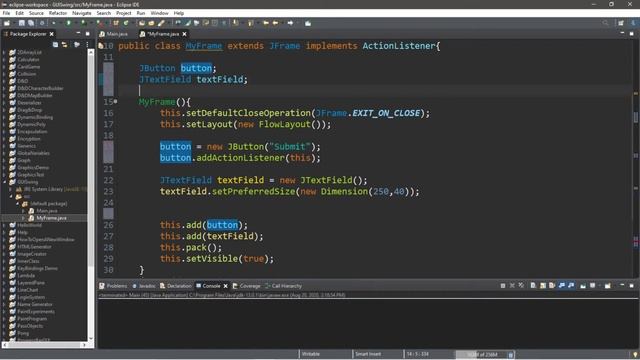Click the Run Garbage Collector trash icon
This screenshot has height=360, width=640.
[x=511, y=354]
